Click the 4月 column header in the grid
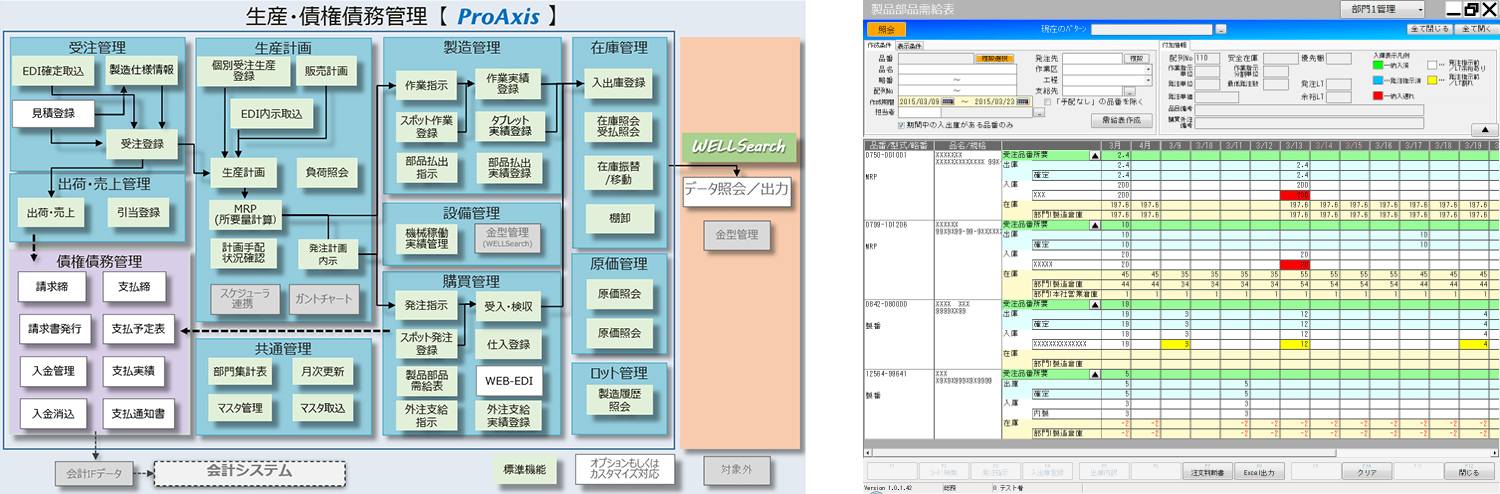The image size is (1500, 494). click(x=1146, y=145)
